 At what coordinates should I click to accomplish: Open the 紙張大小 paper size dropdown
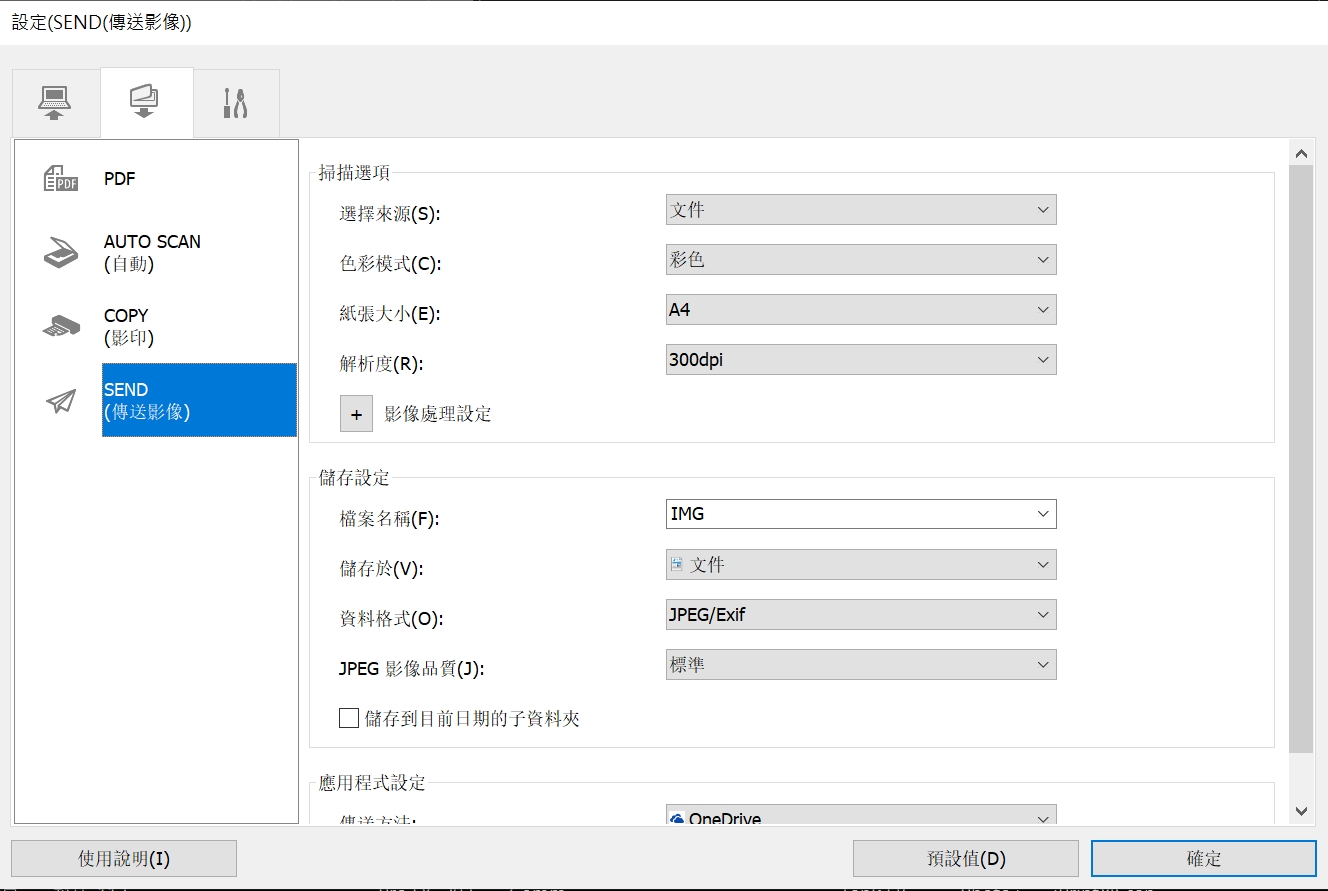click(861, 310)
